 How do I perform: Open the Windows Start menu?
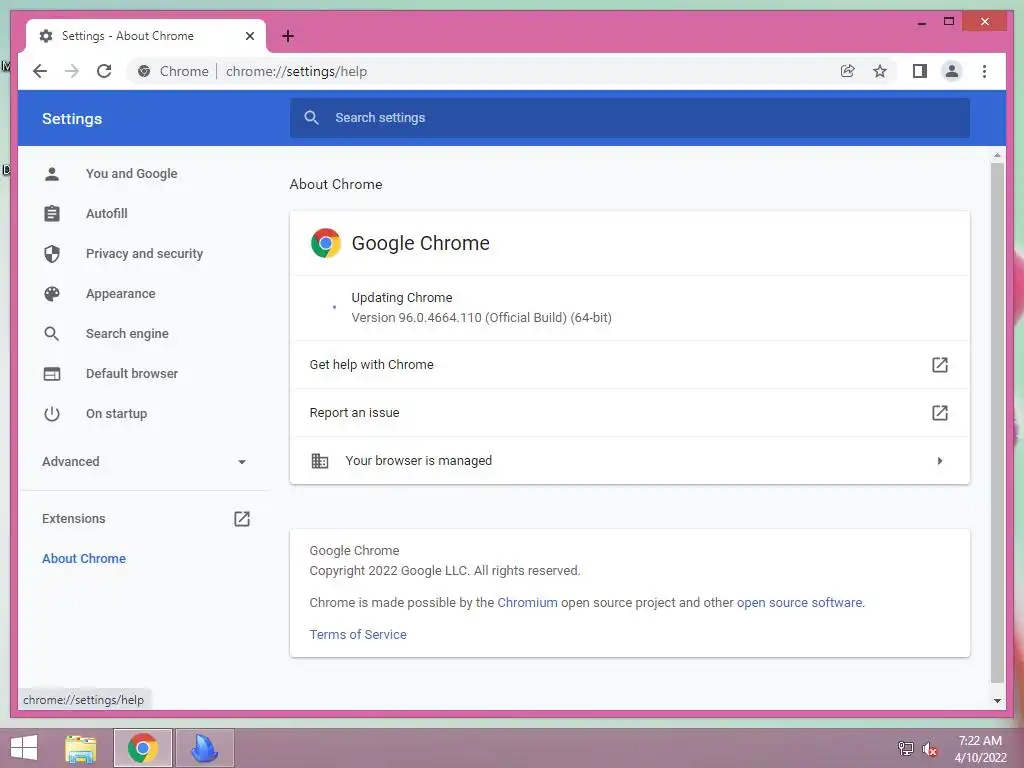24,748
